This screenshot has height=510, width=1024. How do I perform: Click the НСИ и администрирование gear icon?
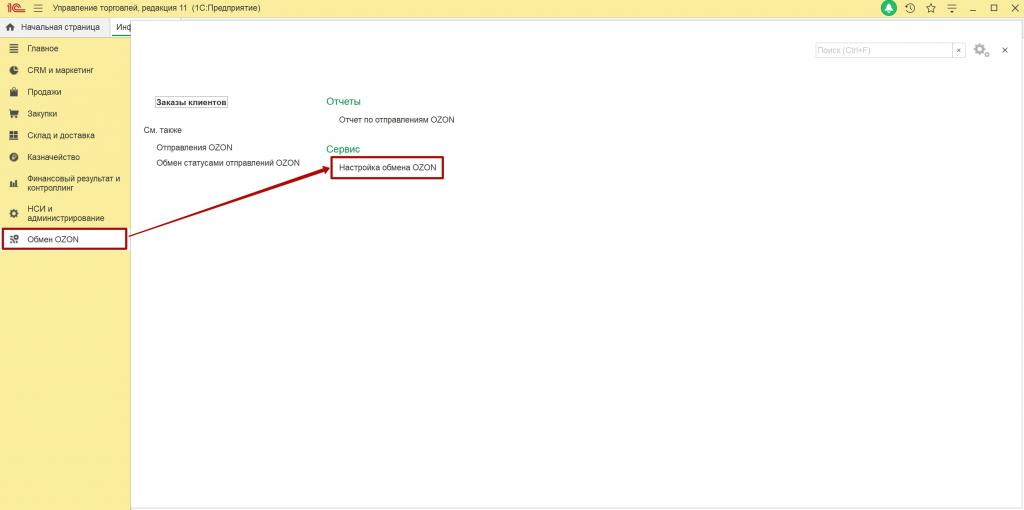click(x=14, y=214)
